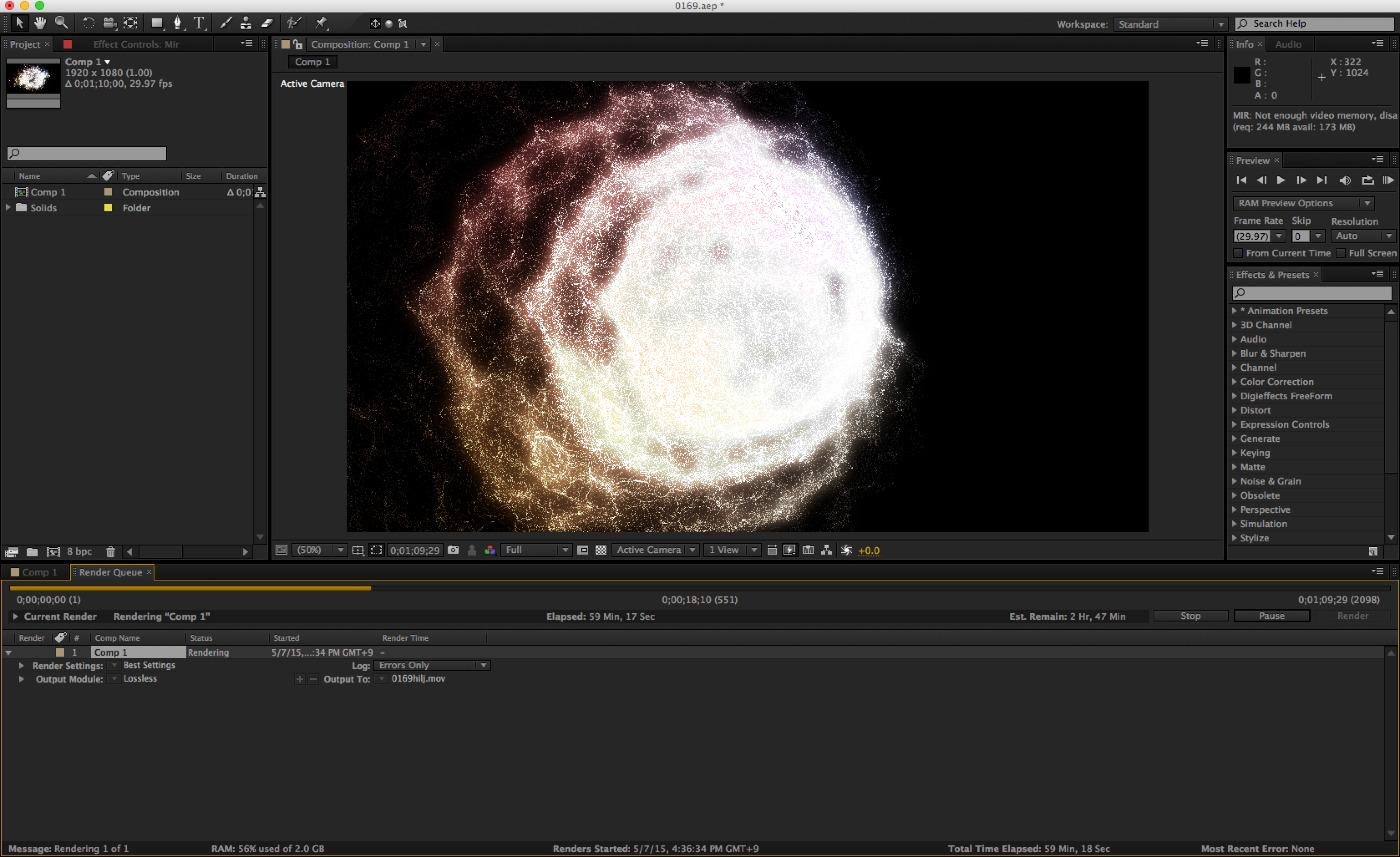The height and width of the screenshot is (857, 1400).
Task: Select the Clone Stamp tool
Action: point(246,22)
